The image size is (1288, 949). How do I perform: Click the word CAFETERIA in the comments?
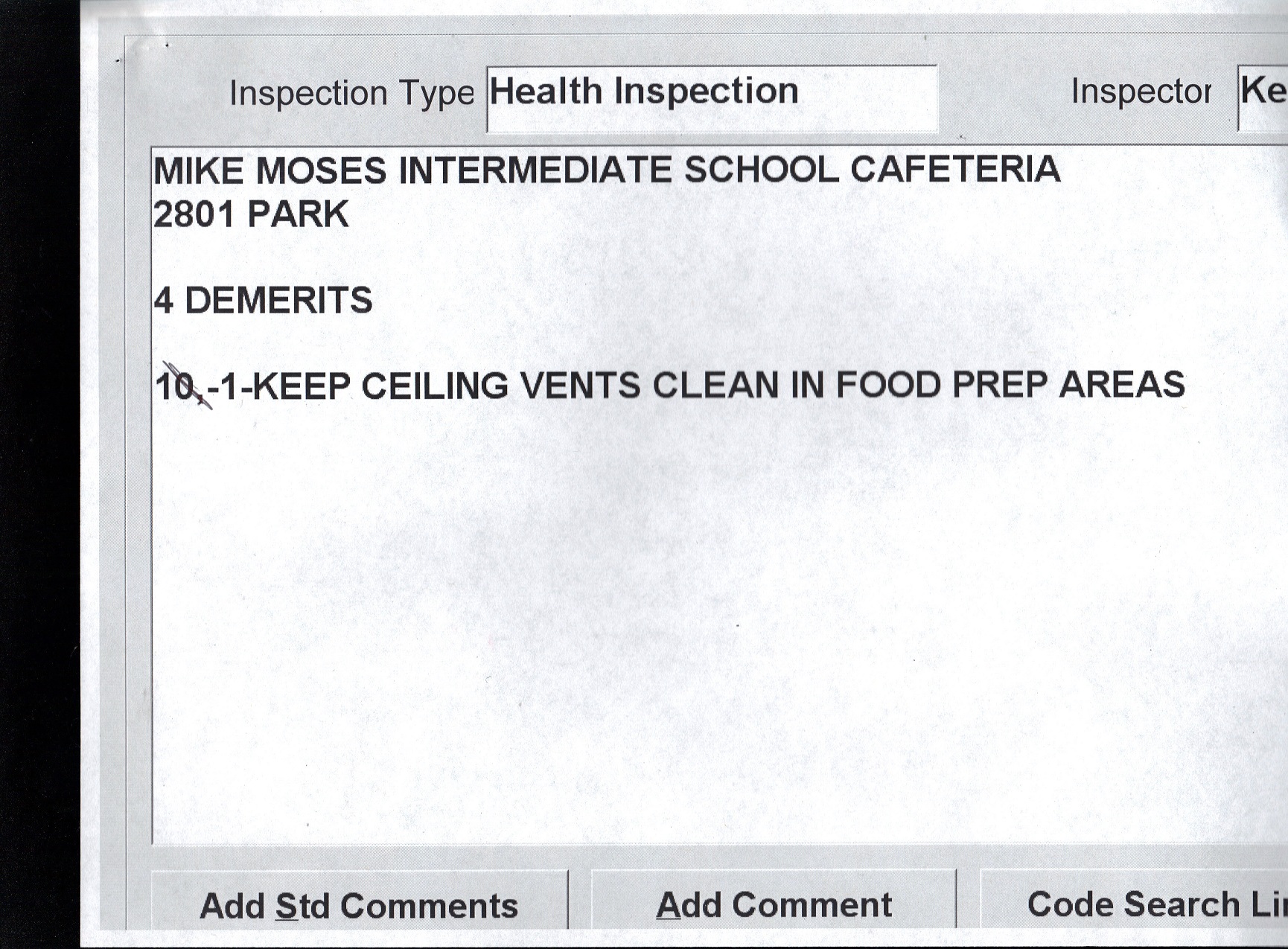coord(955,170)
